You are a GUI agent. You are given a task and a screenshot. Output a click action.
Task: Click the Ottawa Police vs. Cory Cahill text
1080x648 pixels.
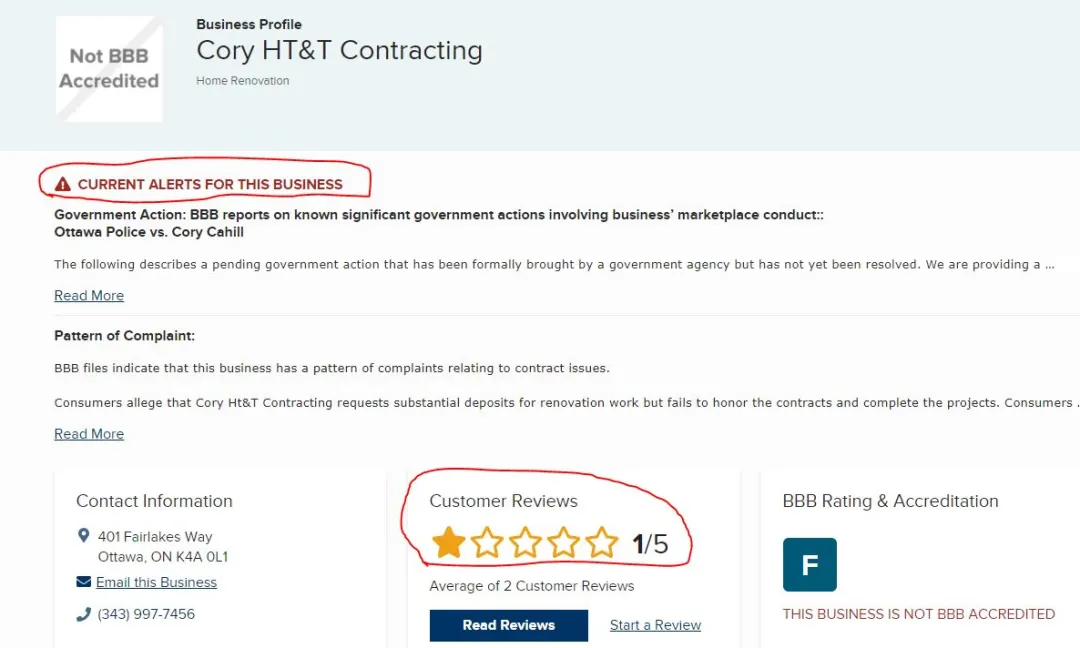(149, 232)
